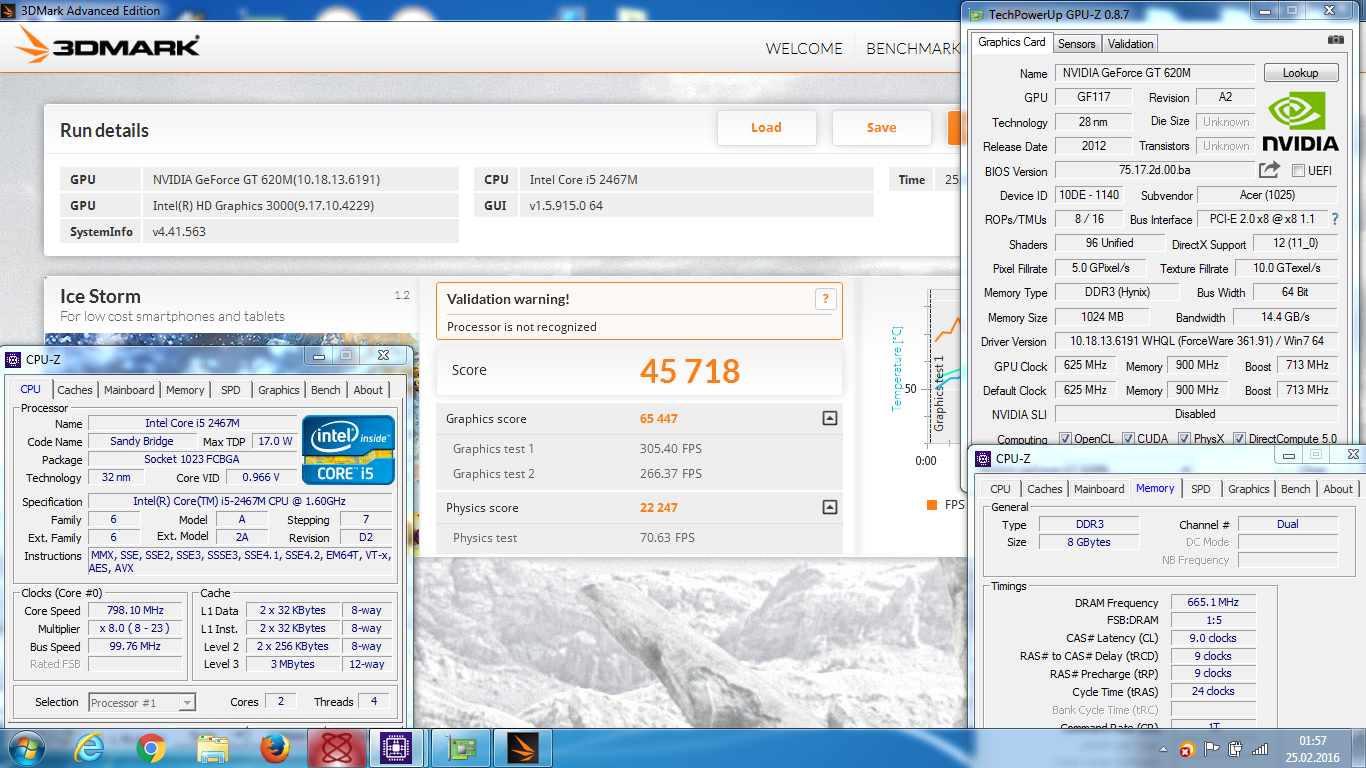Open the Validation tab in GPU-Z
Viewport: 1366px width, 768px height.
click(x=1131, y=44)
